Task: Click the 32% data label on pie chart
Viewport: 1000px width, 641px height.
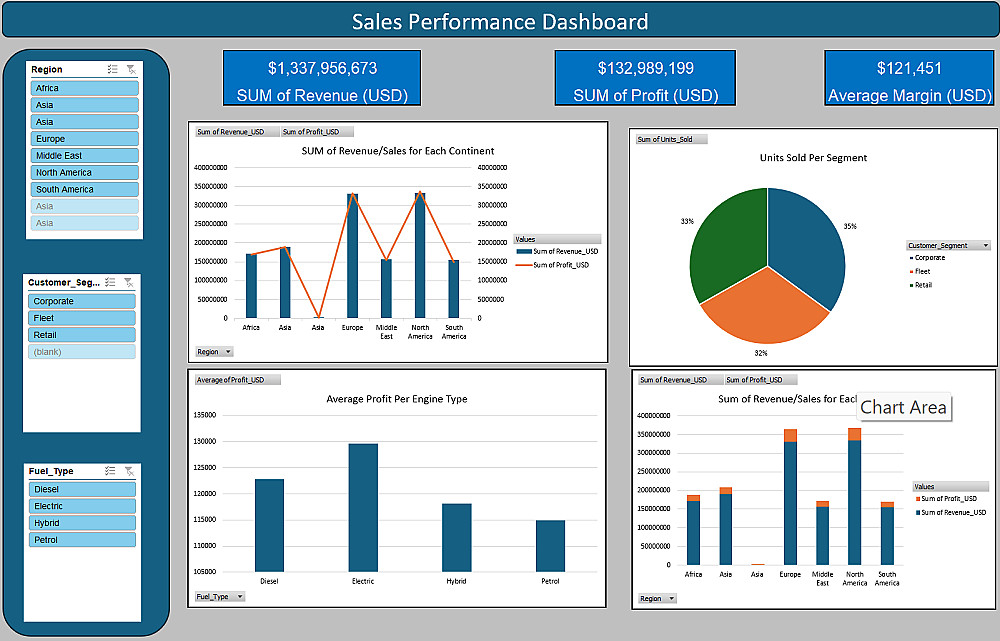Action: (x=761, y=353)
